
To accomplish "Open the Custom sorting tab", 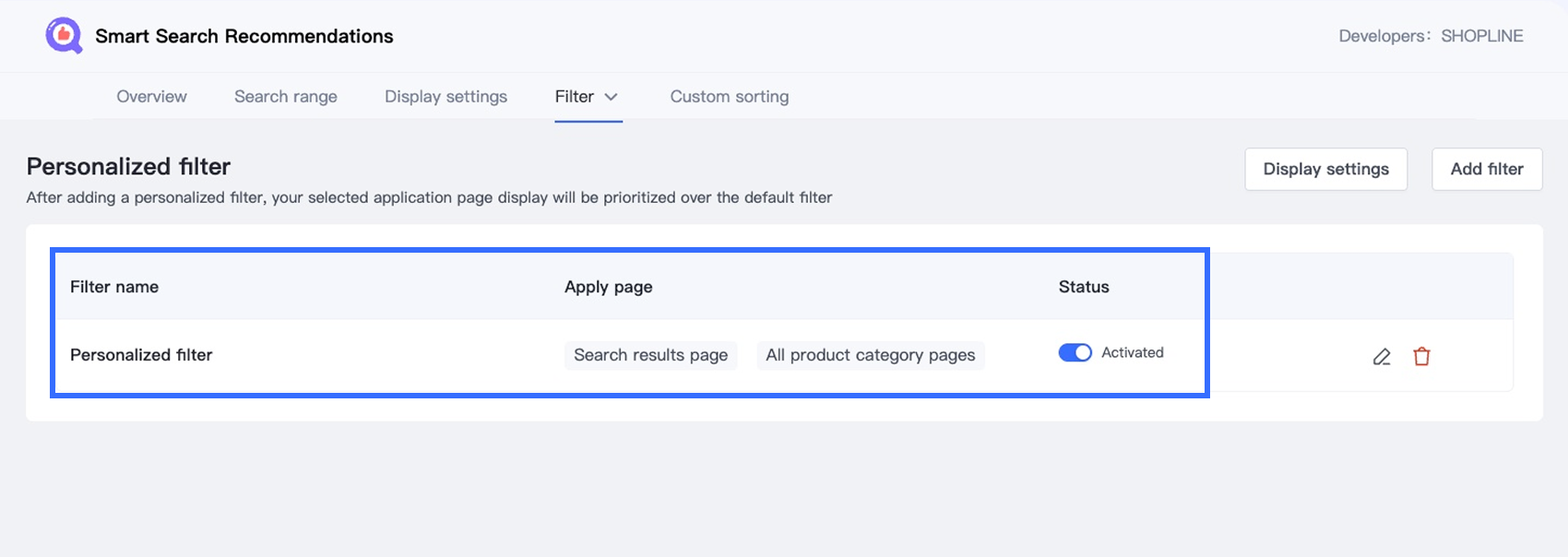I will [x=729, y=97].
